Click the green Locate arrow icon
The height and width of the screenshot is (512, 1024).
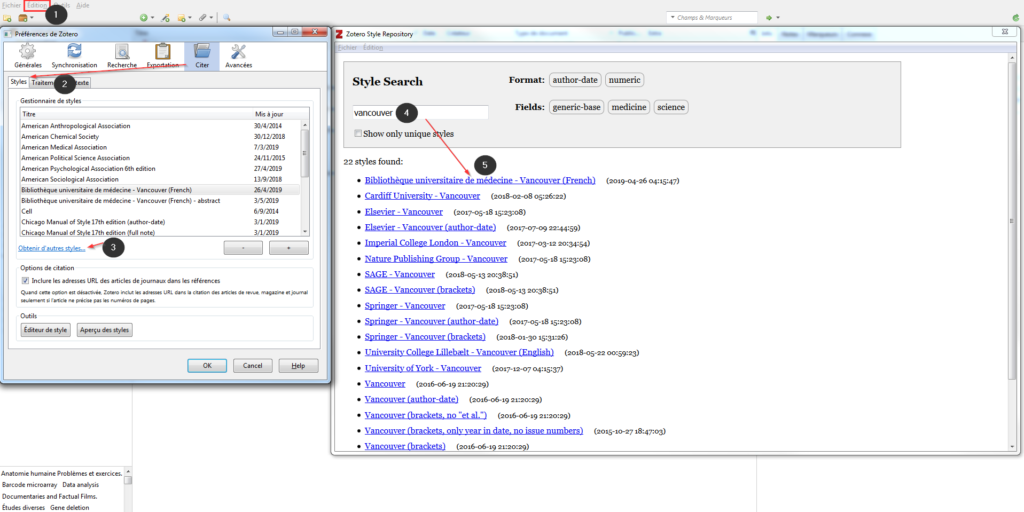(769, 18)
